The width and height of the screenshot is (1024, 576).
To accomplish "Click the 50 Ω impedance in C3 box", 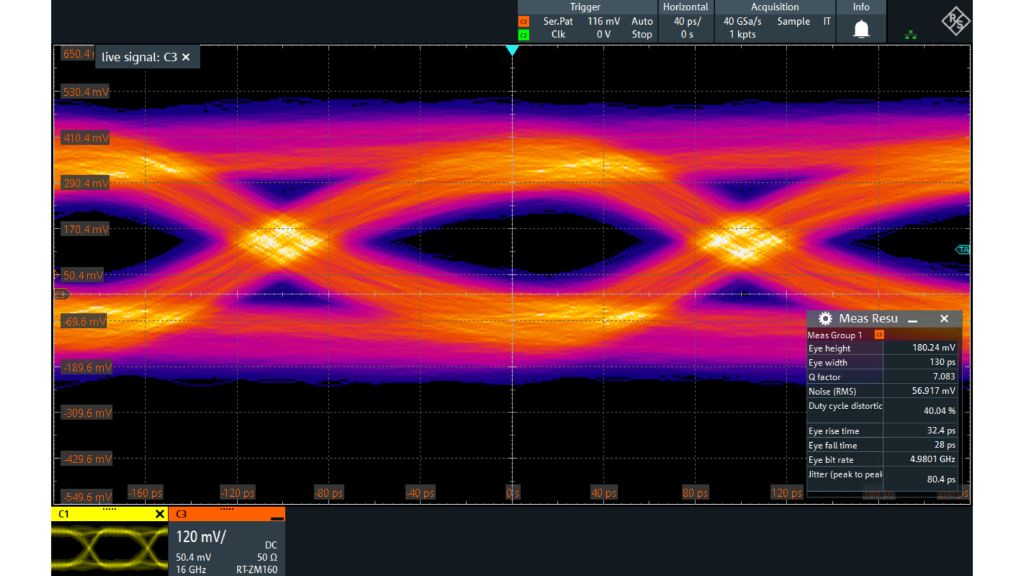I will tap(267, 558).
